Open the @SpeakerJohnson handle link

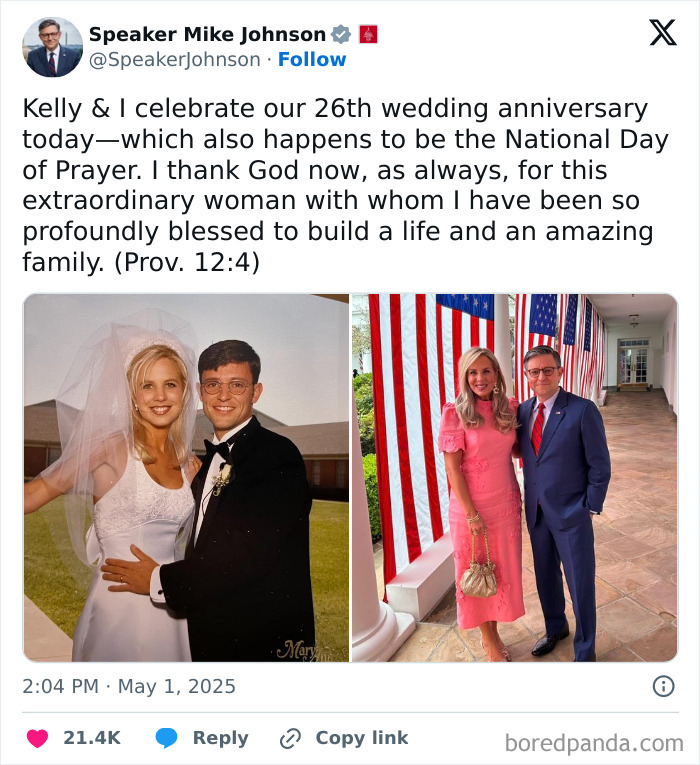pyautogui.click(x=175, y=60)
